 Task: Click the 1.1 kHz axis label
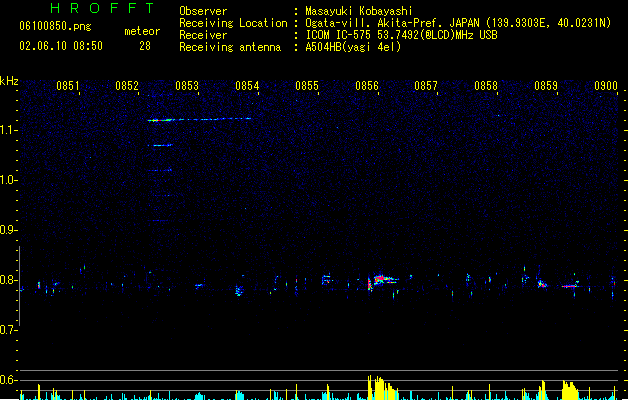coord(9,130)
